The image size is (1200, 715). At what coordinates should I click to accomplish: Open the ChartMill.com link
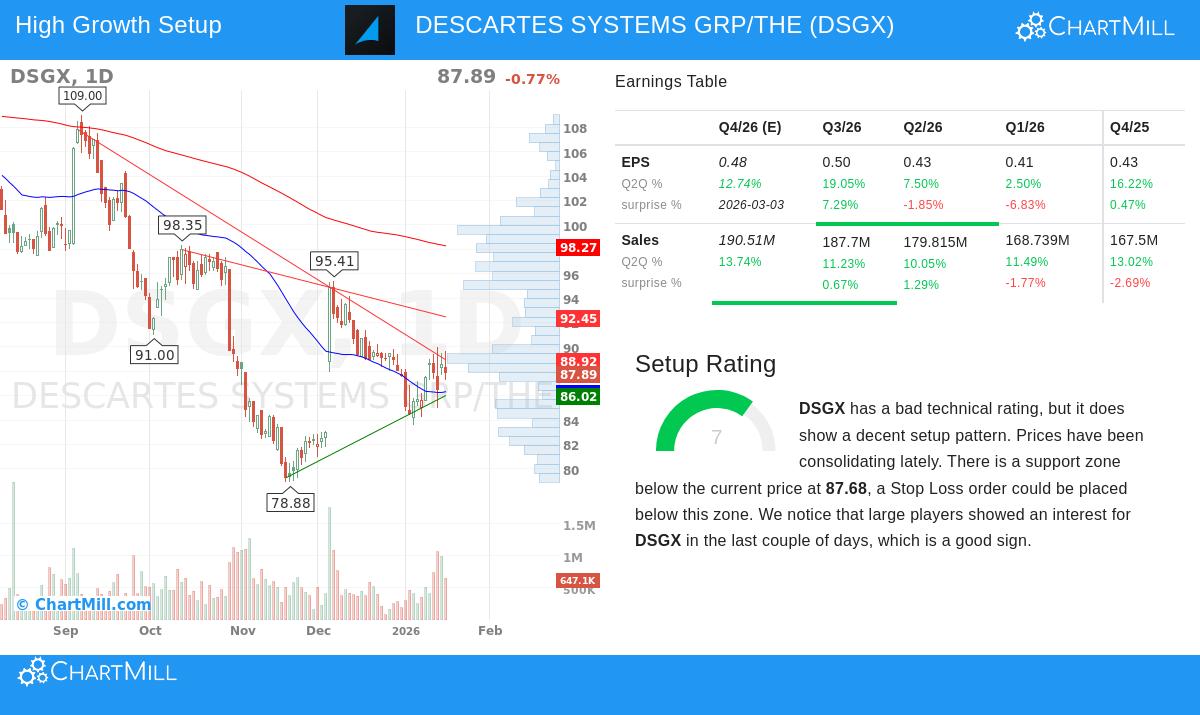[x=92, y=604]
